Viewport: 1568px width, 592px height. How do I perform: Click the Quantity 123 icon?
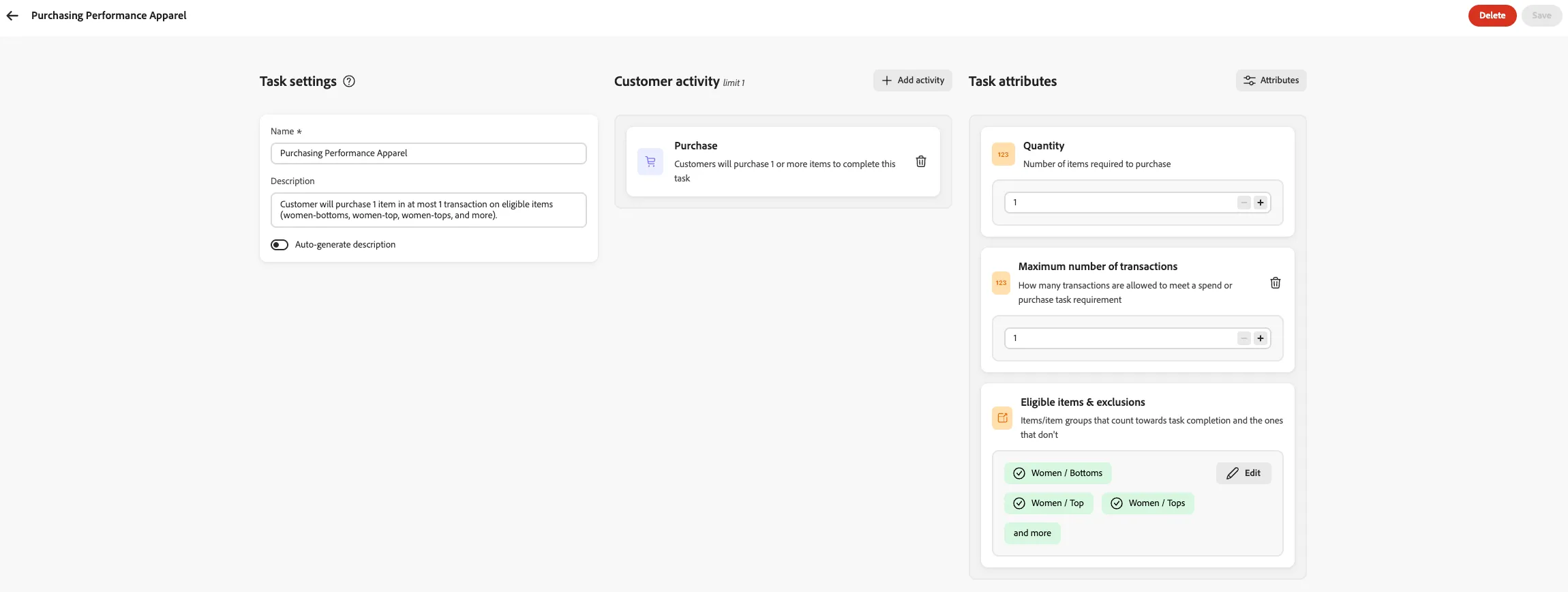[x=1004, y=154]
